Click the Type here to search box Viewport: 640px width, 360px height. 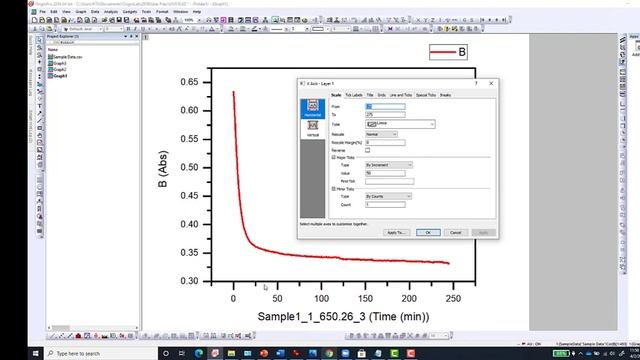point(101,353)
